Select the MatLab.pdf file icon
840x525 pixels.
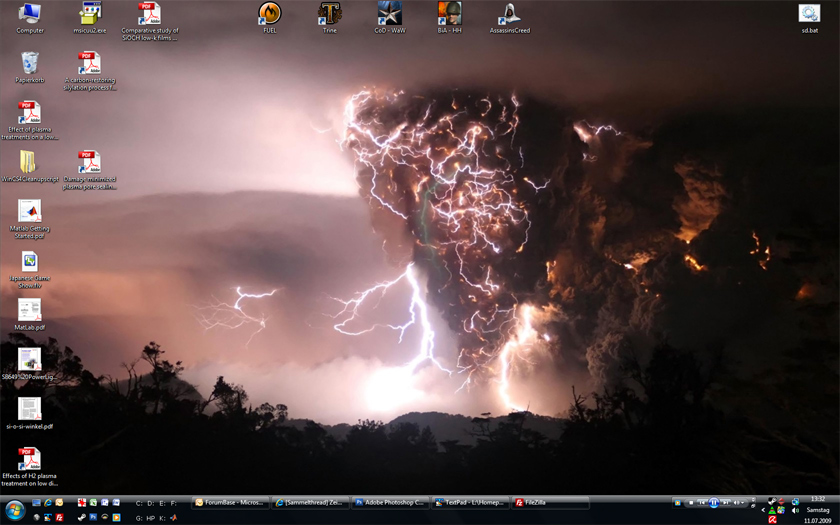[x=29, y=314]
